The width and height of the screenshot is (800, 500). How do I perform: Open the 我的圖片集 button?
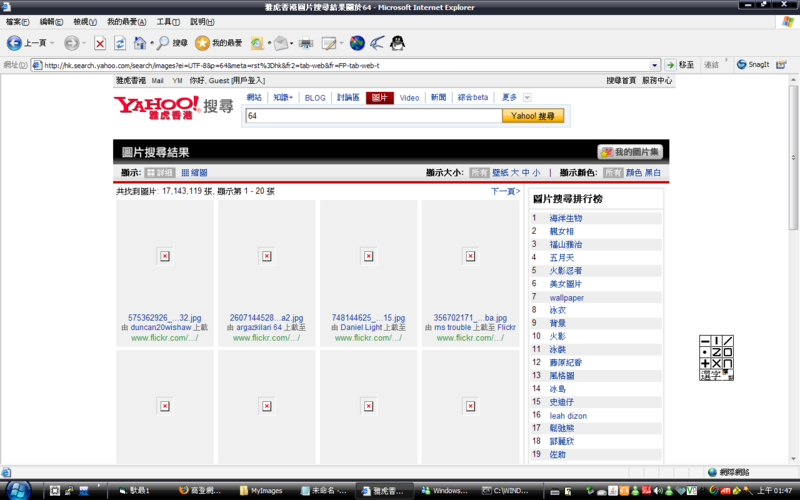click(630, 152)
